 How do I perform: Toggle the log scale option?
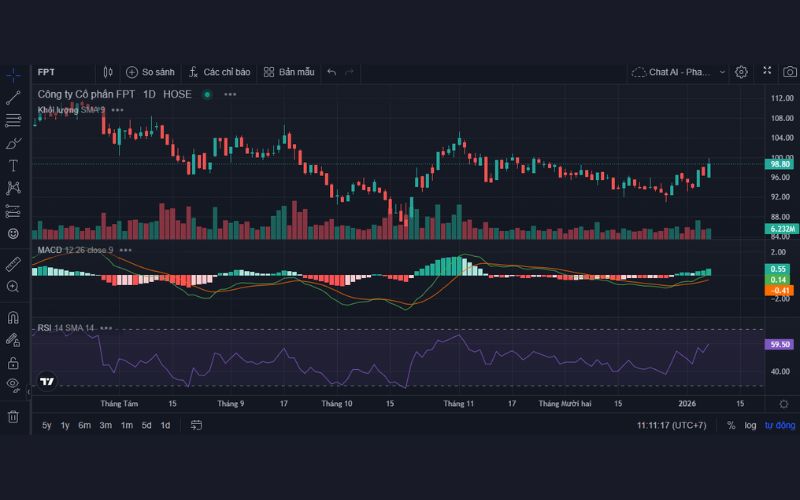point(750,425)
